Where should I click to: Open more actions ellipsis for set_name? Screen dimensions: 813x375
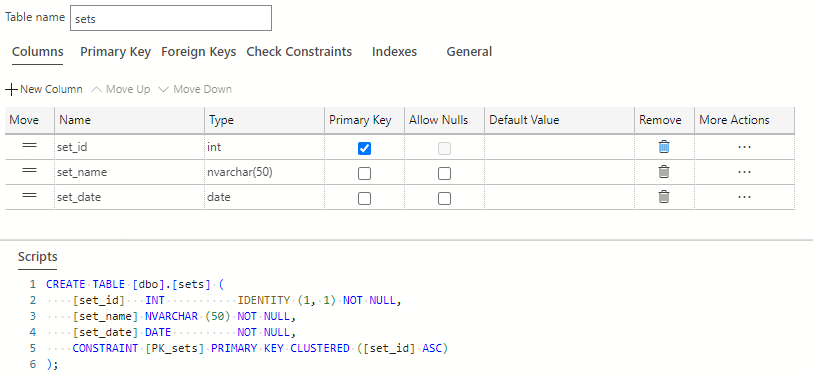pos(744,172)
